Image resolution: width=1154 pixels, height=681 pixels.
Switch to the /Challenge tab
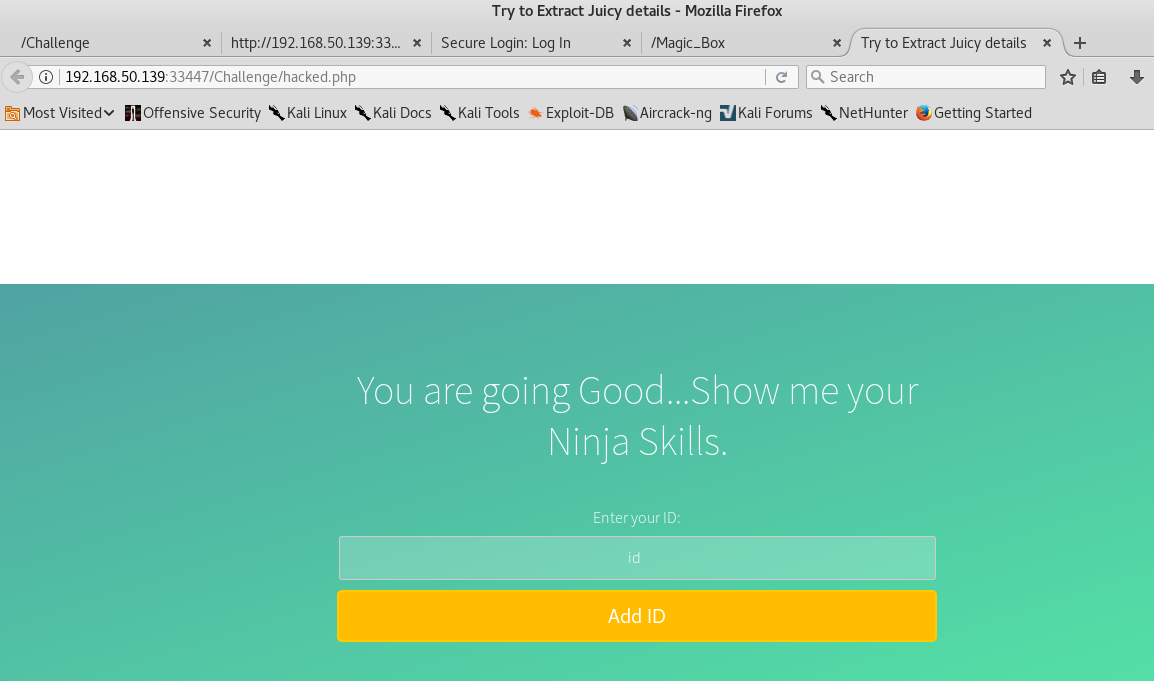110,43
